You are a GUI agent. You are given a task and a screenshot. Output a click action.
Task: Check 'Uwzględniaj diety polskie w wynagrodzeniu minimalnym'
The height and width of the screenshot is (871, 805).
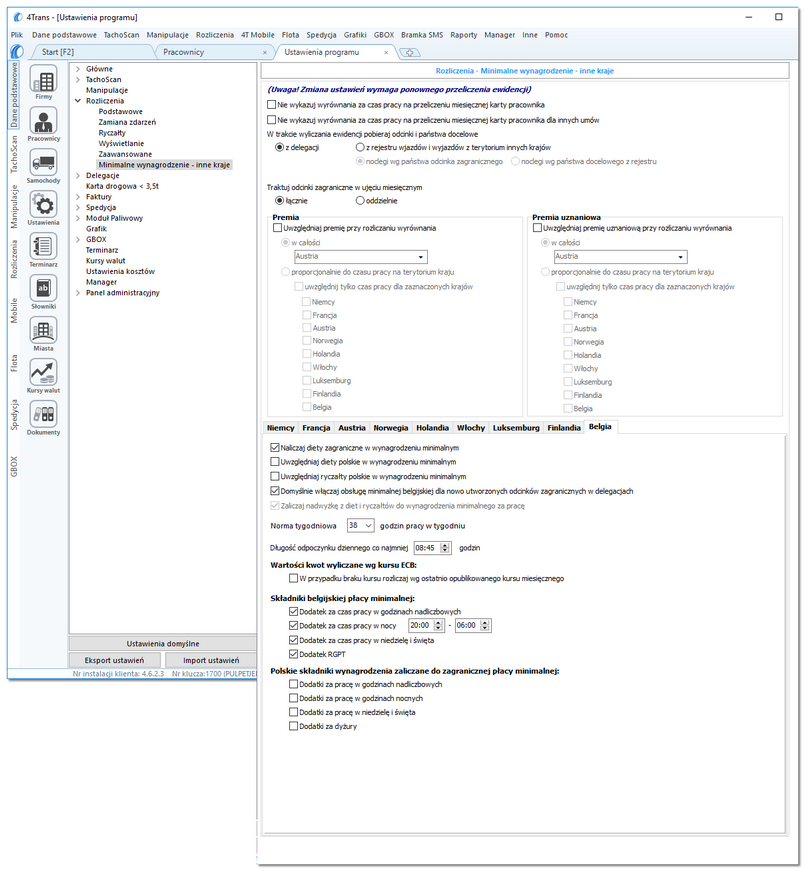pos(274,462)
